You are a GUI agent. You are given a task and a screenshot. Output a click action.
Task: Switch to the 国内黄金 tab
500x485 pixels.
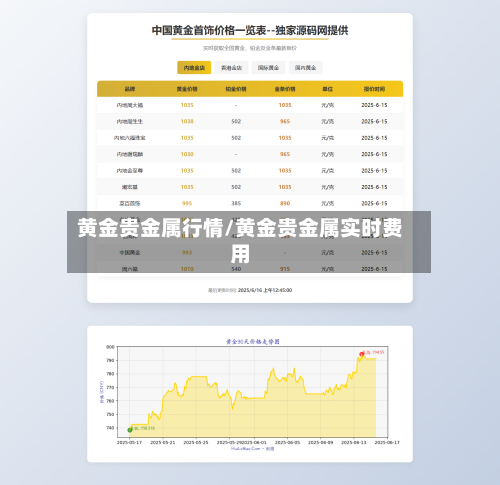(x=305, y=68)
